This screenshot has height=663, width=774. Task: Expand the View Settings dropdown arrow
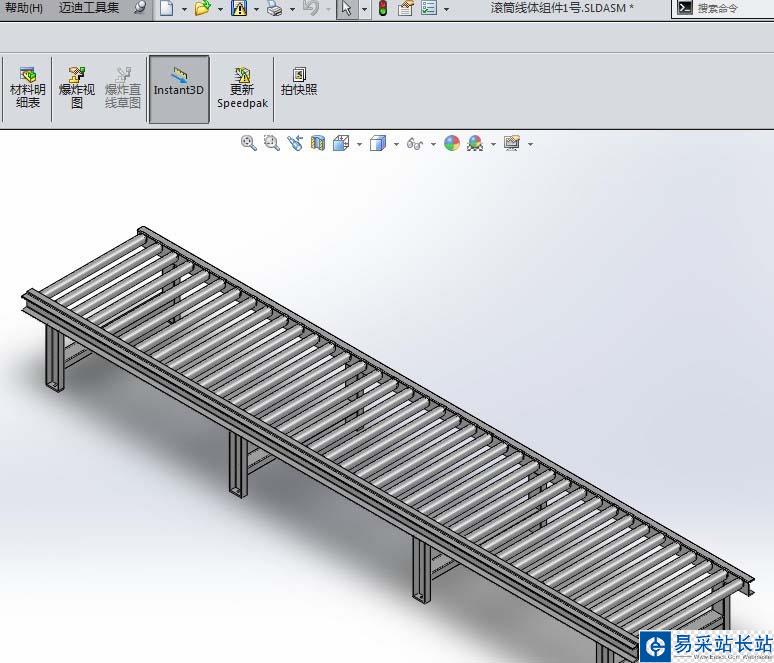click(x=530, y=144)
